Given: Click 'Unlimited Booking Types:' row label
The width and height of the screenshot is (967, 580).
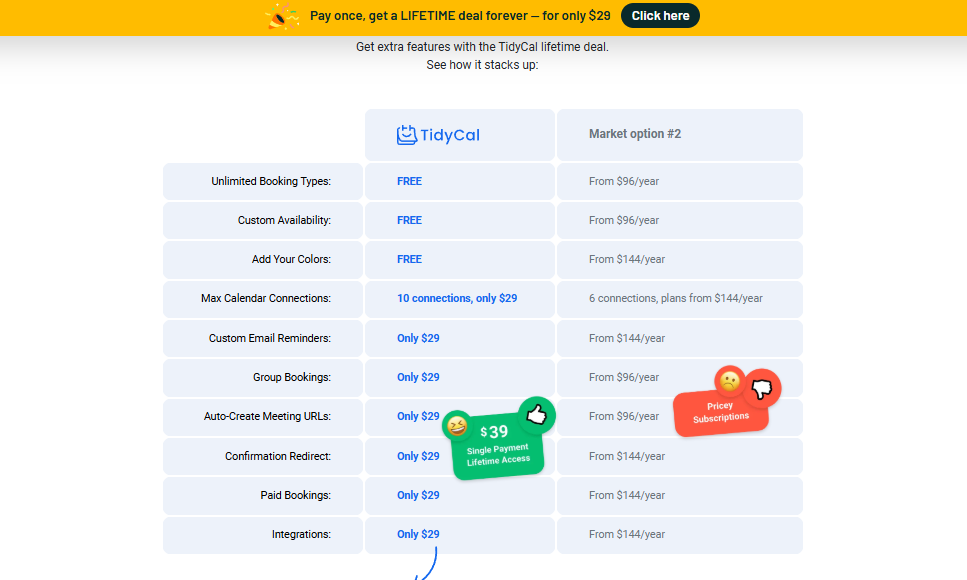Looking at the screenshot, I should [271, 181].
